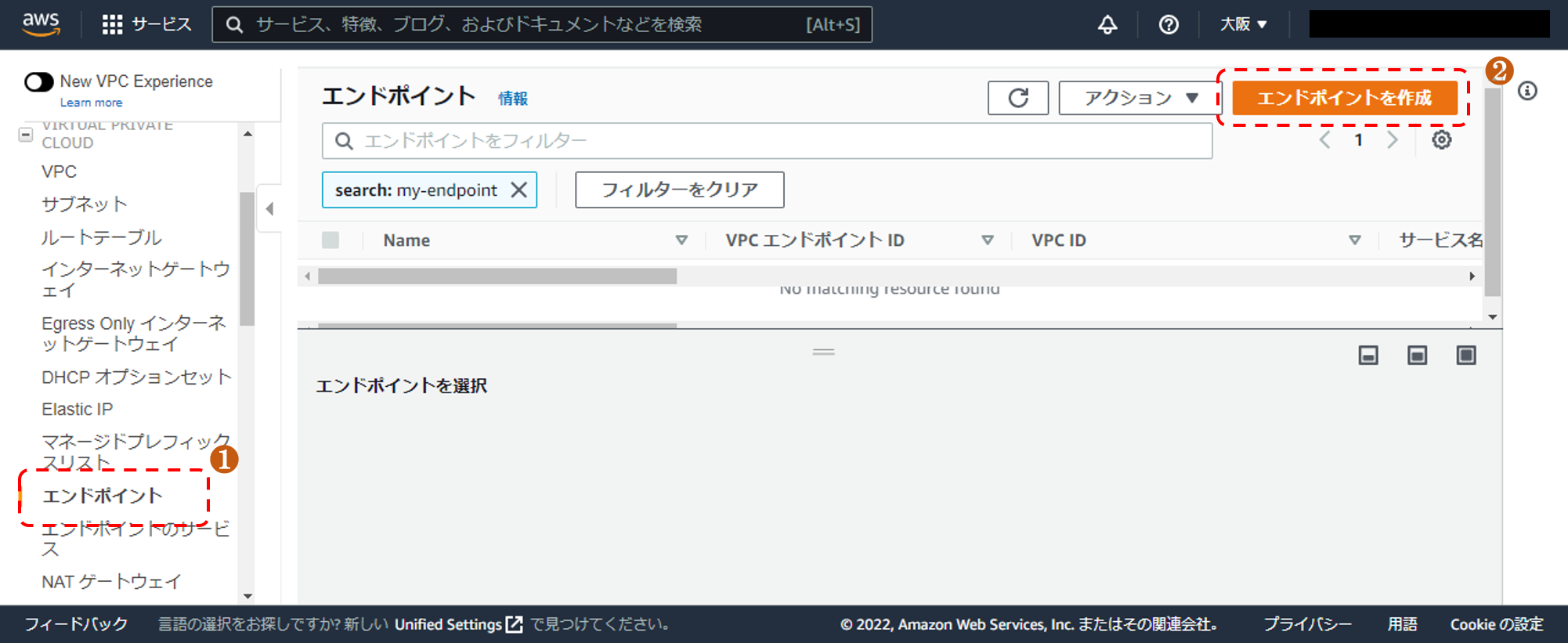Check the select-all checkbox in table header
Image resolution: width=1568 pixels, height=643 pixels.
click(331, 240)
